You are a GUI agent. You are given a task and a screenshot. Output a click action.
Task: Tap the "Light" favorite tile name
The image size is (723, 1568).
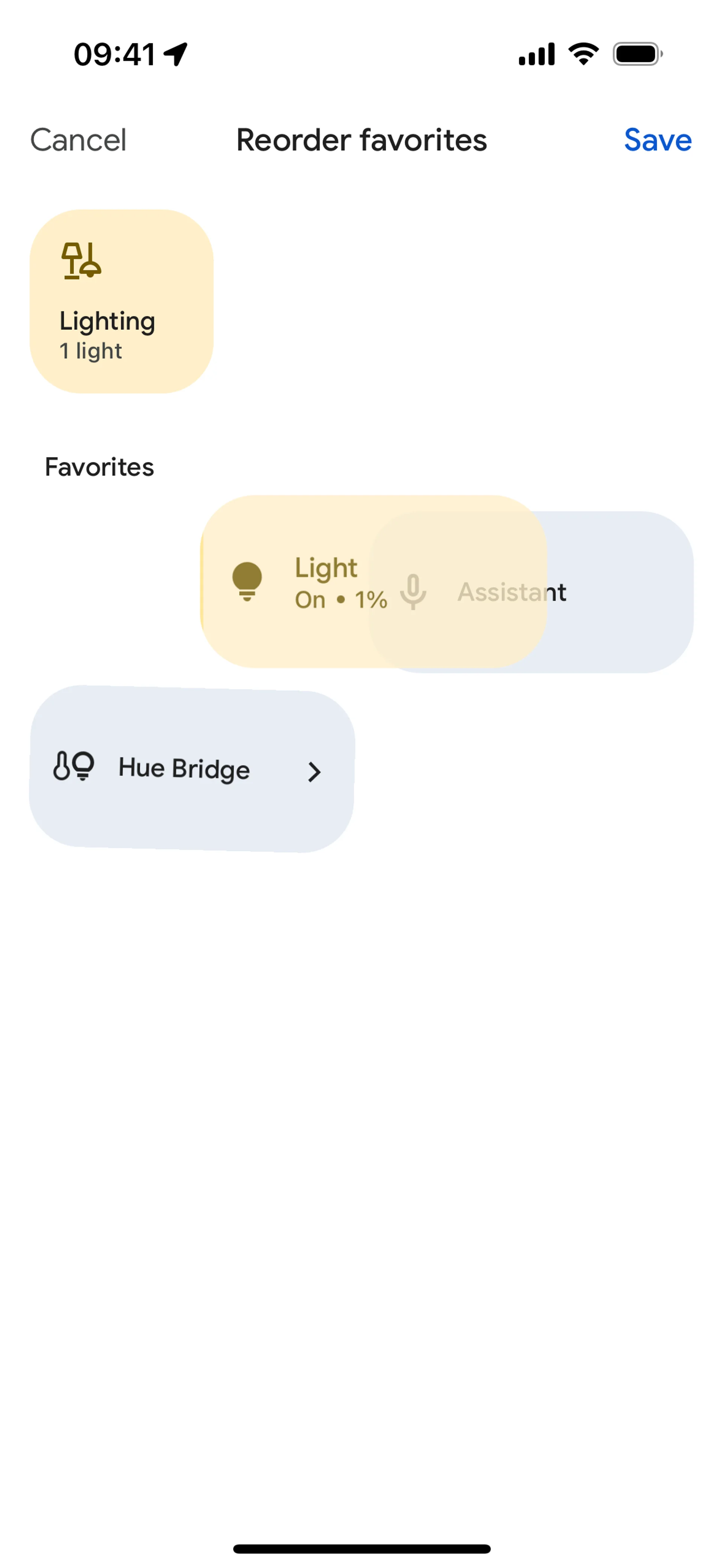326,568
